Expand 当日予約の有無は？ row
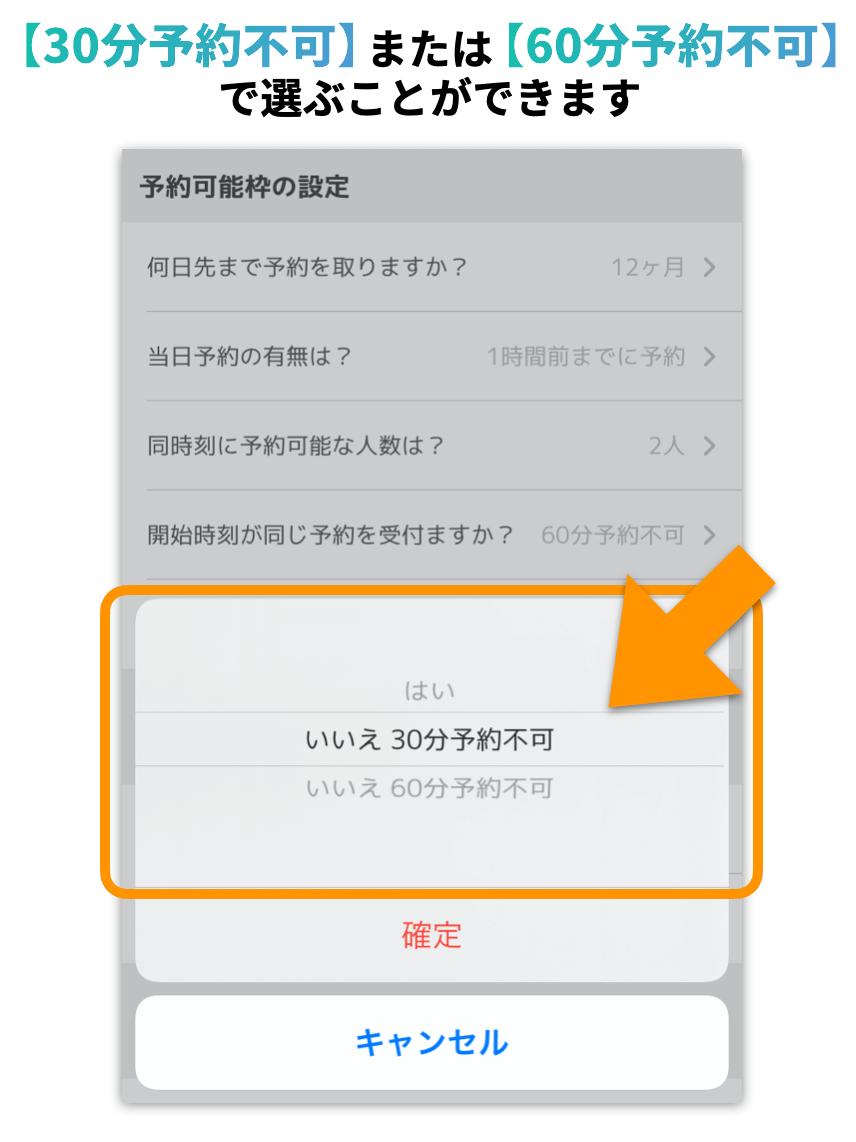Viewport: 856px width, 1142px height. [x=432, y=357]
